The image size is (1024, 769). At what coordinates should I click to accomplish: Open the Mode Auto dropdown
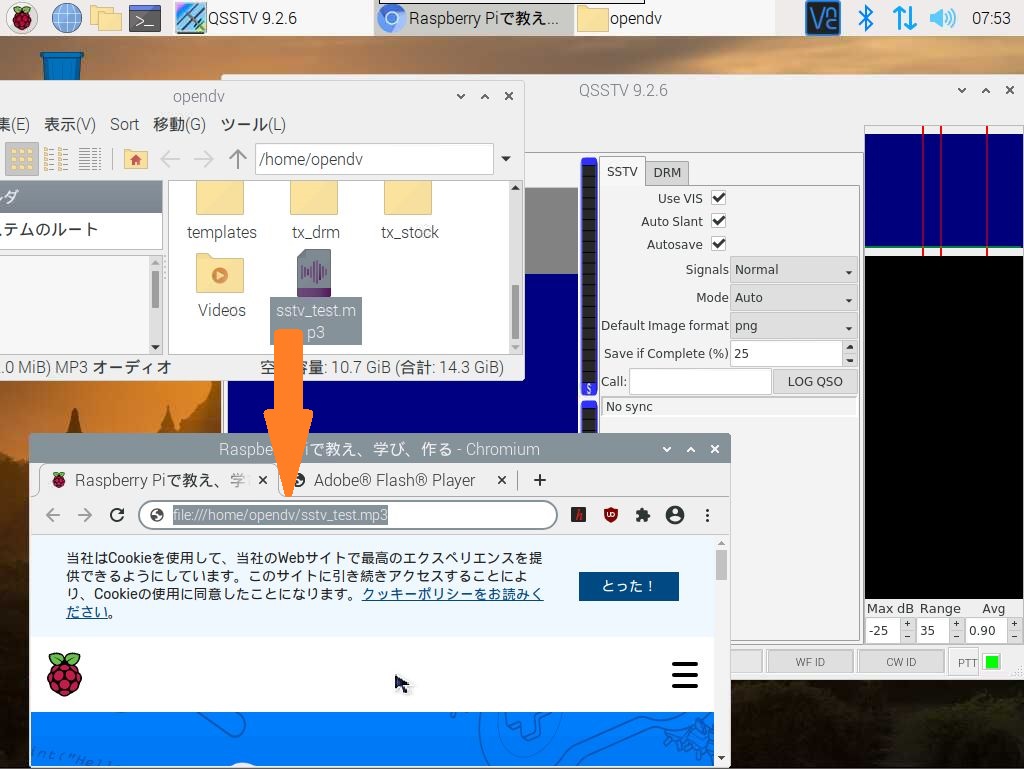(793, 298)
